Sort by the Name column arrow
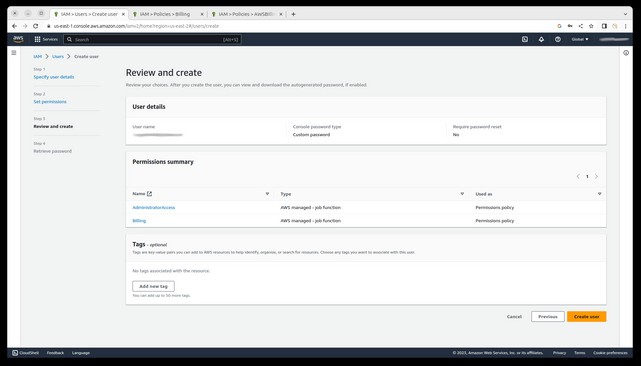Viewport: 641px width, 366px height. (267, 194)
